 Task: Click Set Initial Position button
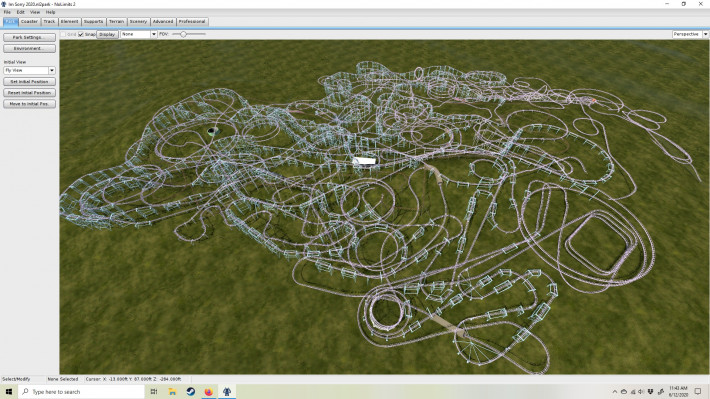tap(29, 82)
